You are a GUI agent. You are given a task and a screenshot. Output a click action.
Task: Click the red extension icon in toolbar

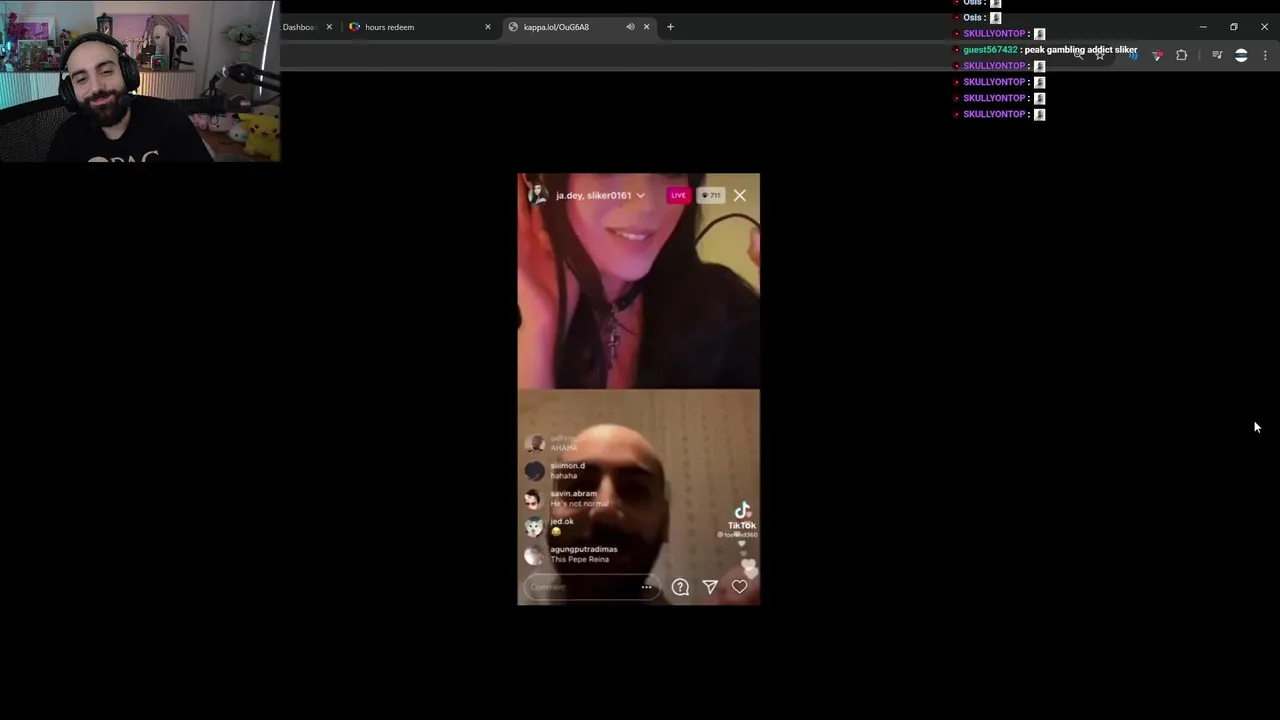click(1157, 55)
